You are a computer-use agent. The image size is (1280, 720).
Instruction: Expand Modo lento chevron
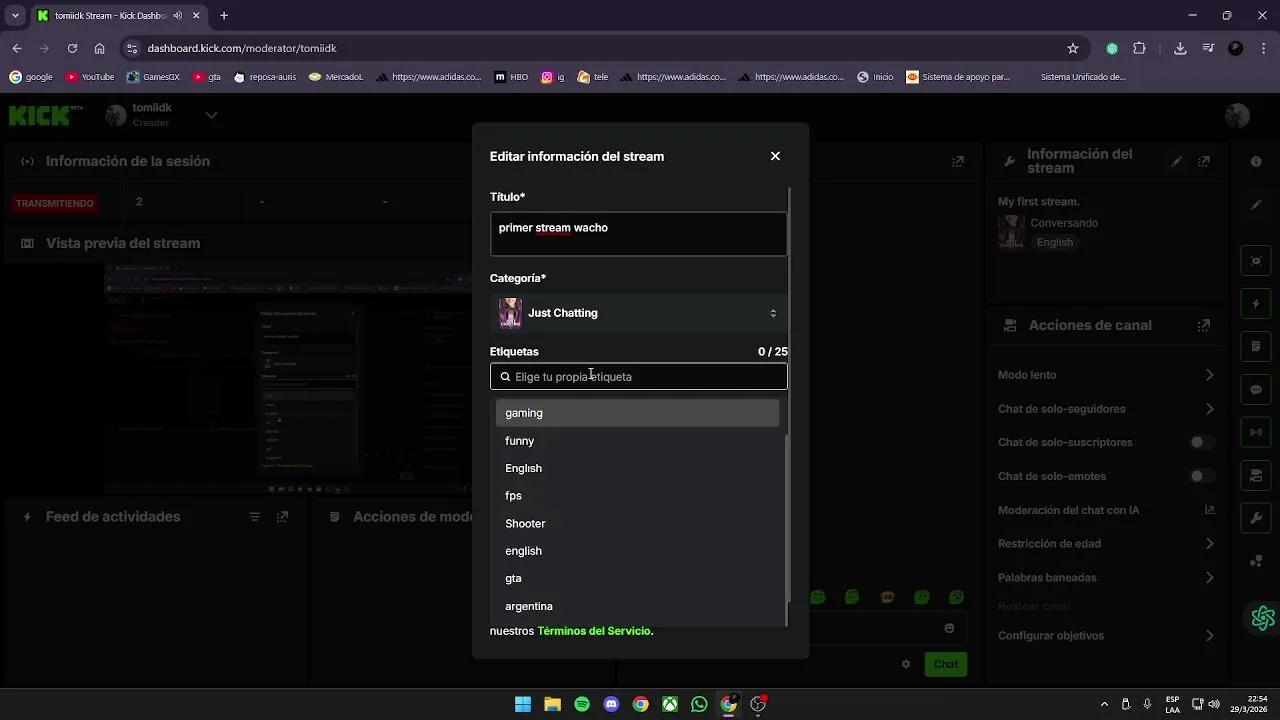point(1209,375)
